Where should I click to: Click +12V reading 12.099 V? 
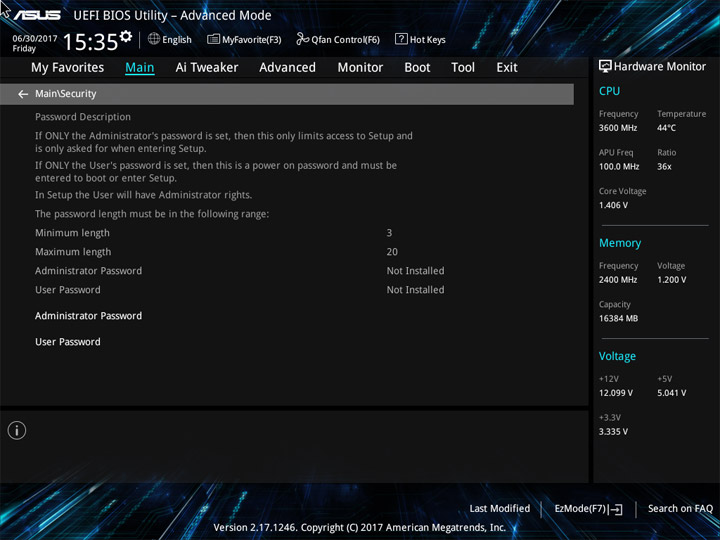(x=616, y=394)
